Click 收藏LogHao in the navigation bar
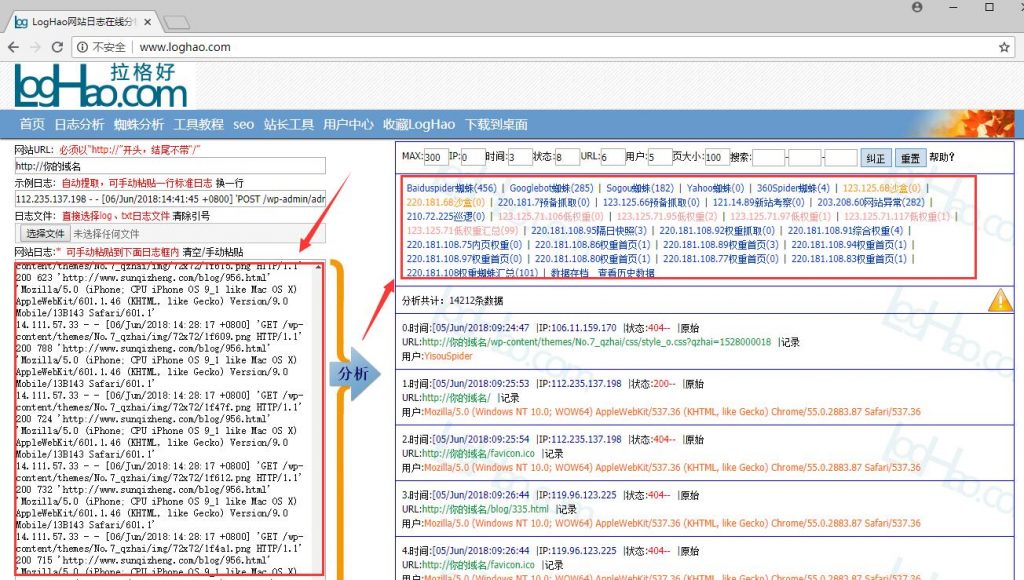The width and height of the screenshot is (1024, 580). point(419,124)
